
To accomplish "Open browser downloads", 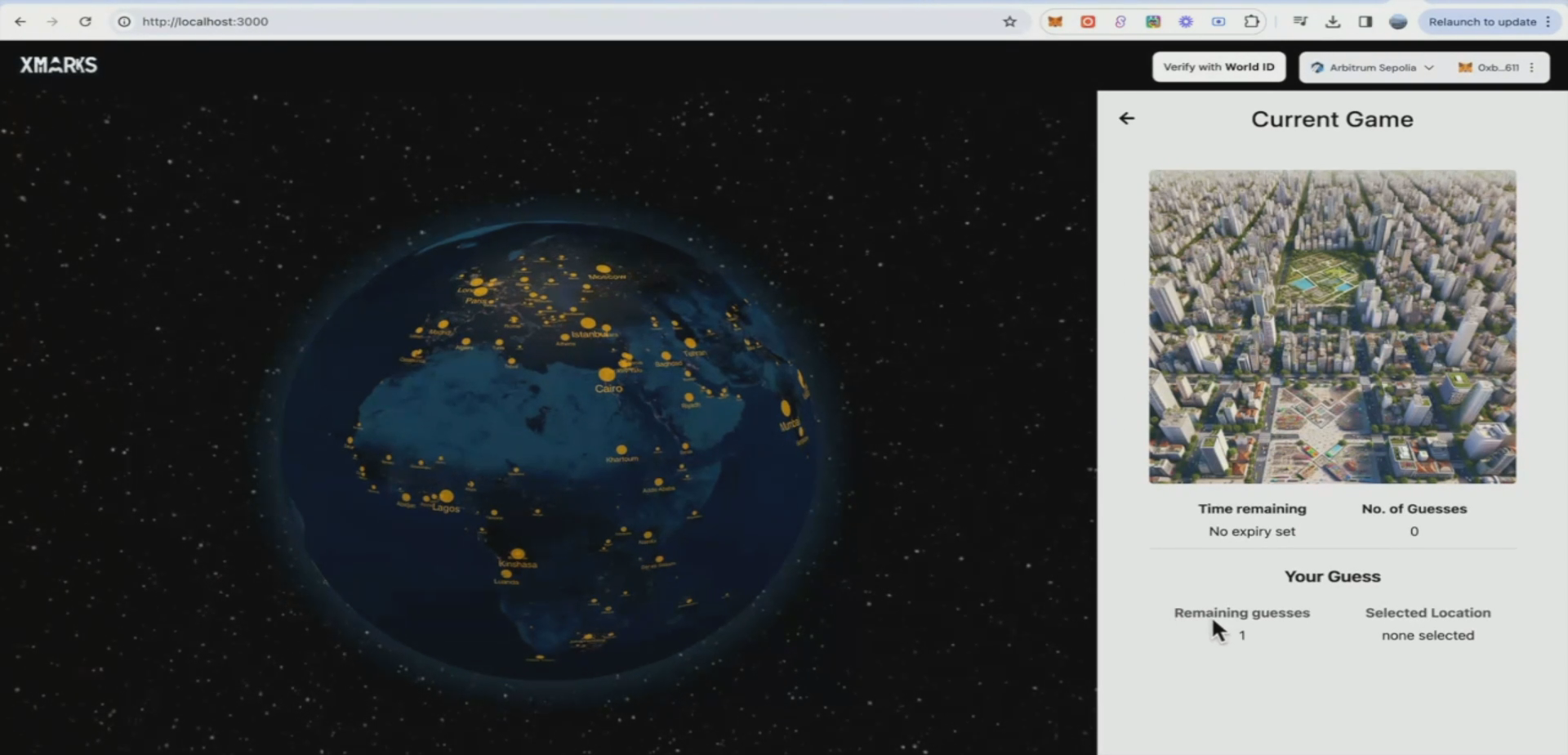I will tap(1333, 21).
